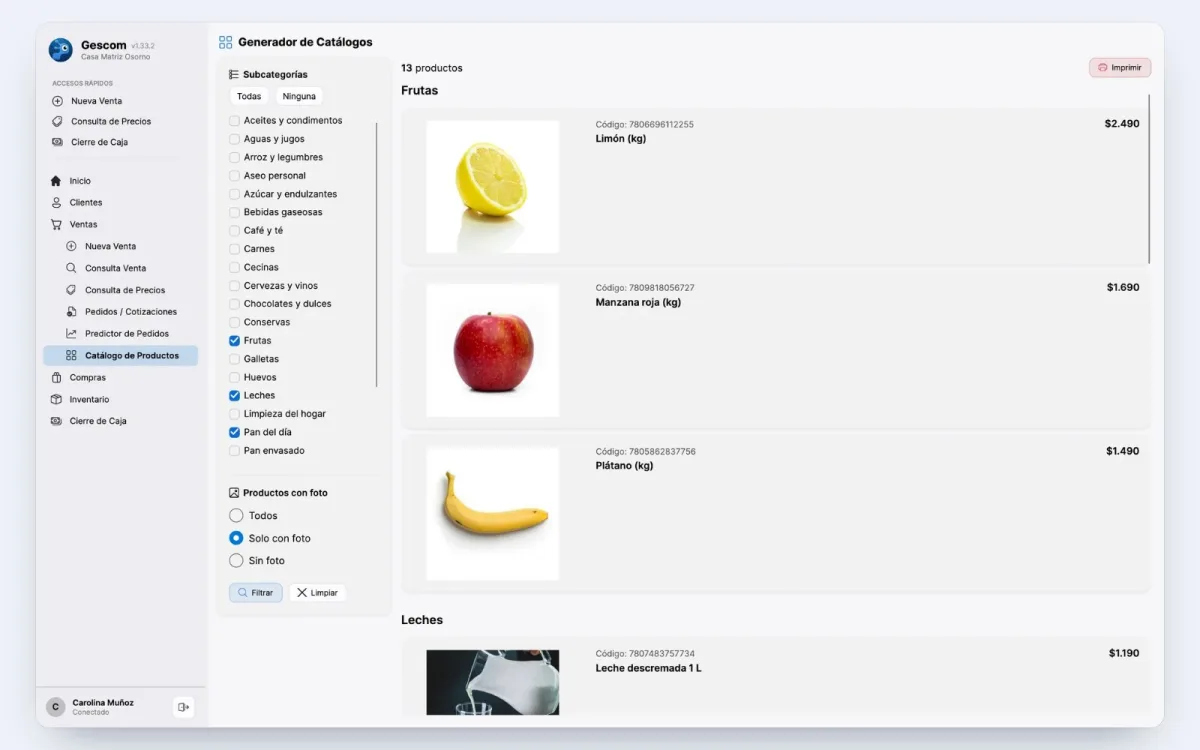Click the 13 productos count
1200x750 pixels.
[432, 68]
